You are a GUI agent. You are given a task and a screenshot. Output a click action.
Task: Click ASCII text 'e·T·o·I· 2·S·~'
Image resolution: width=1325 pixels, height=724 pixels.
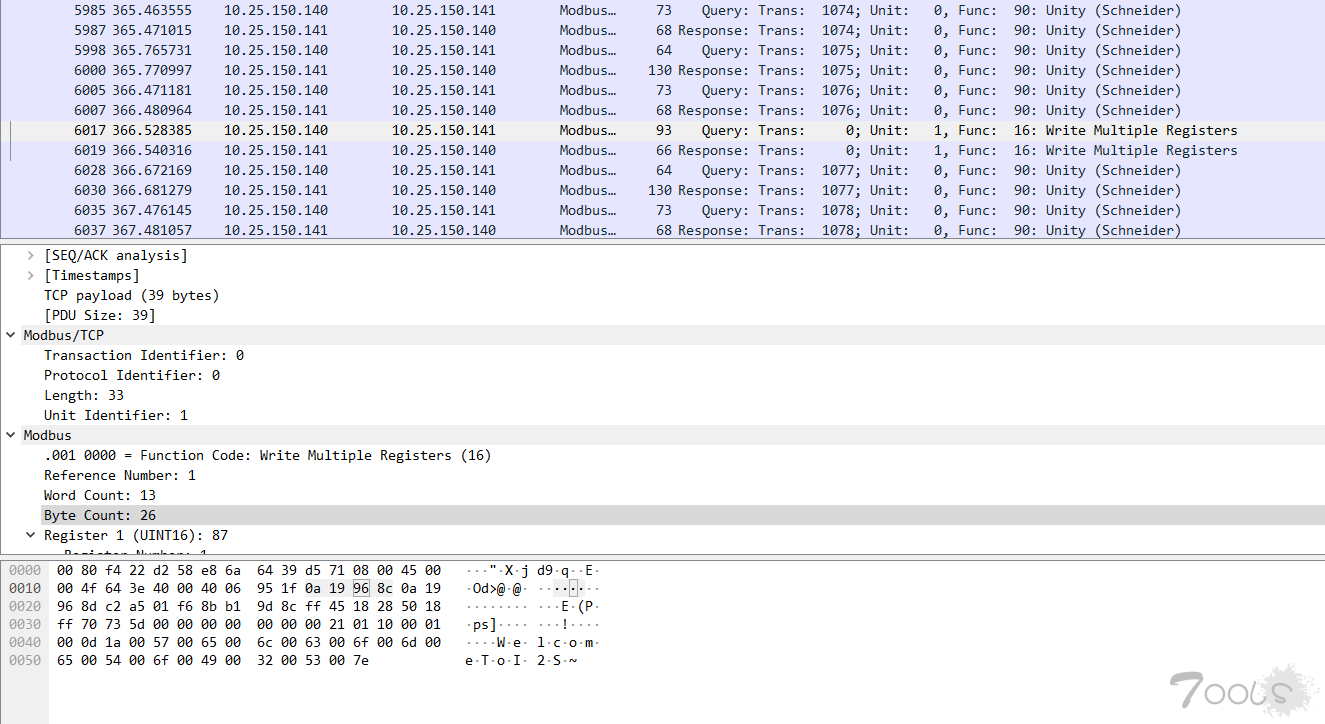coord(521,660)
